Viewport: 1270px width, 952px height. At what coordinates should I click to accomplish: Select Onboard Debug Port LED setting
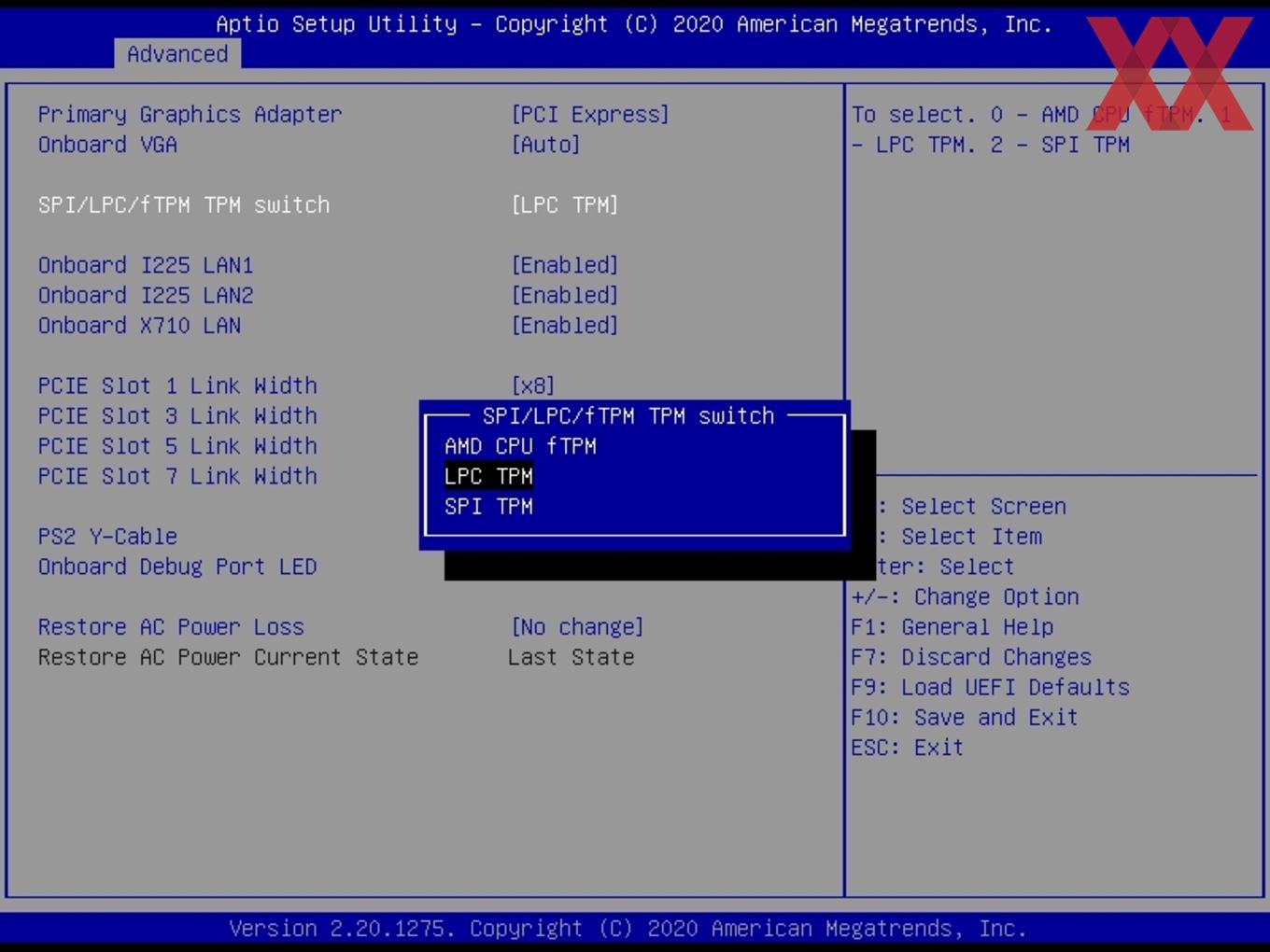point(177,567)
